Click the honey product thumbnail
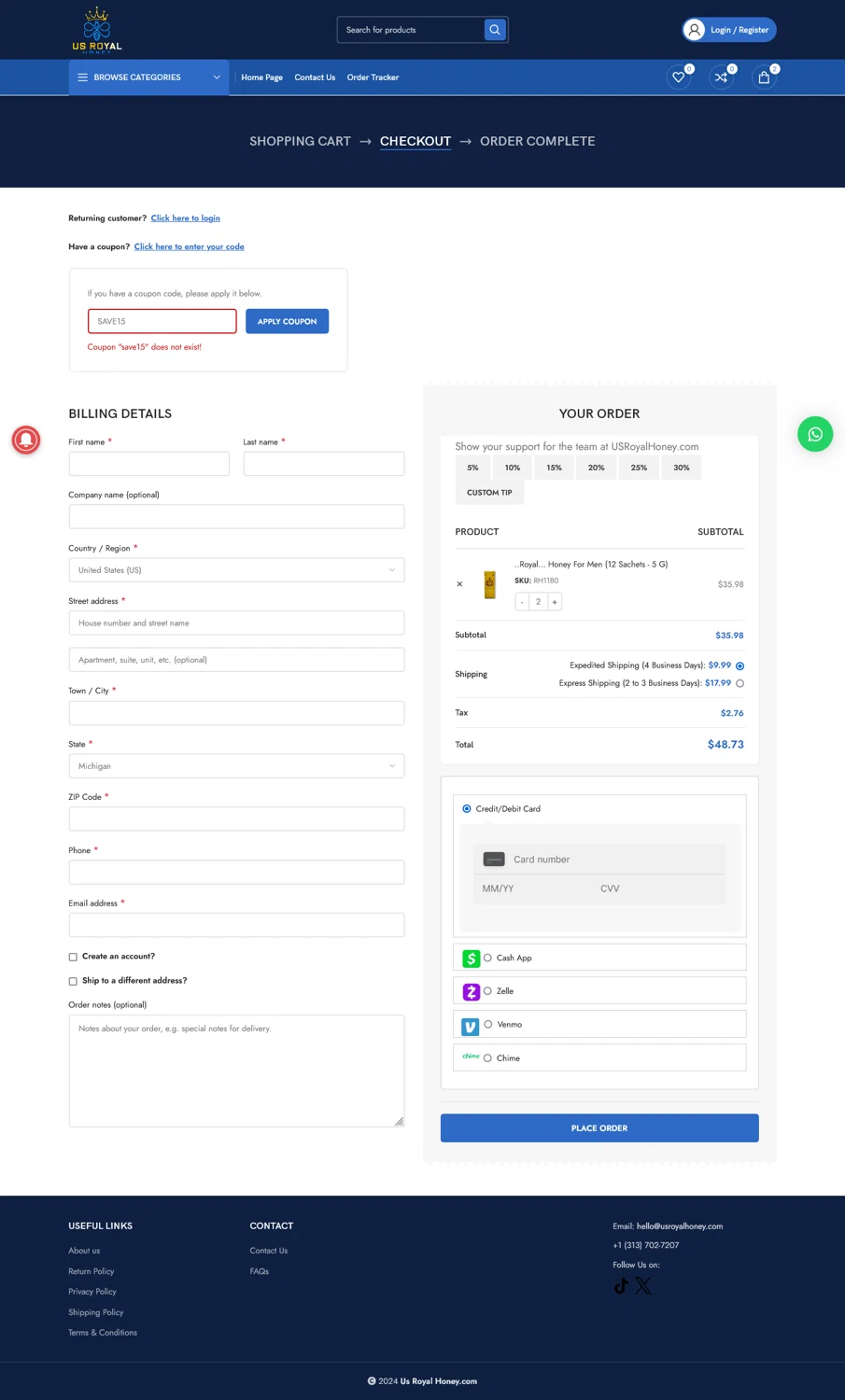This screenshot has width=845, height=1400. [x=489, y=584]
